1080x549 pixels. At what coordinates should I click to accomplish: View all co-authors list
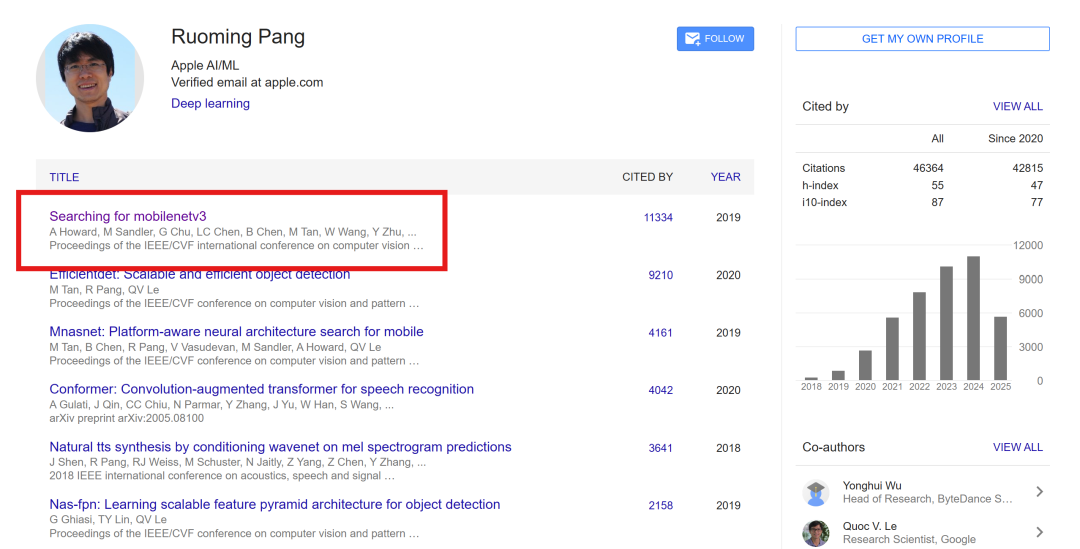click(1017, 447)
